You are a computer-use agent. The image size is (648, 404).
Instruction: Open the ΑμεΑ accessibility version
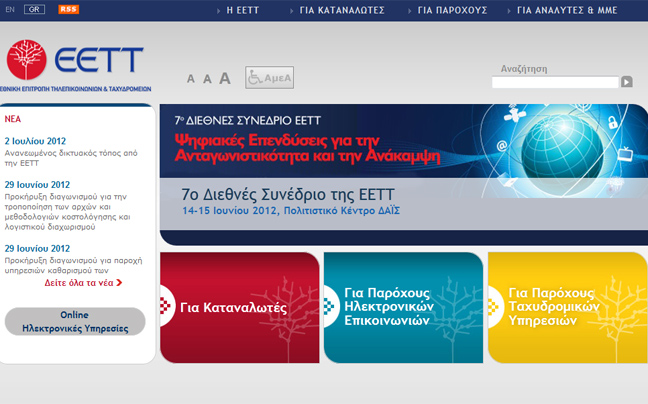click(x=269, y=77)
